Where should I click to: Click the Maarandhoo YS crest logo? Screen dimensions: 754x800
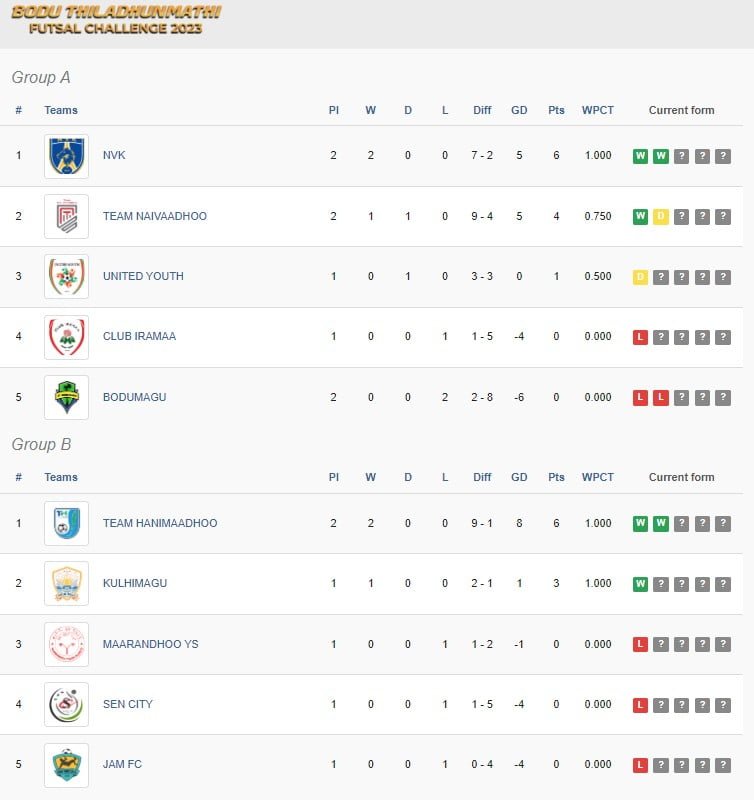point(66,644)
